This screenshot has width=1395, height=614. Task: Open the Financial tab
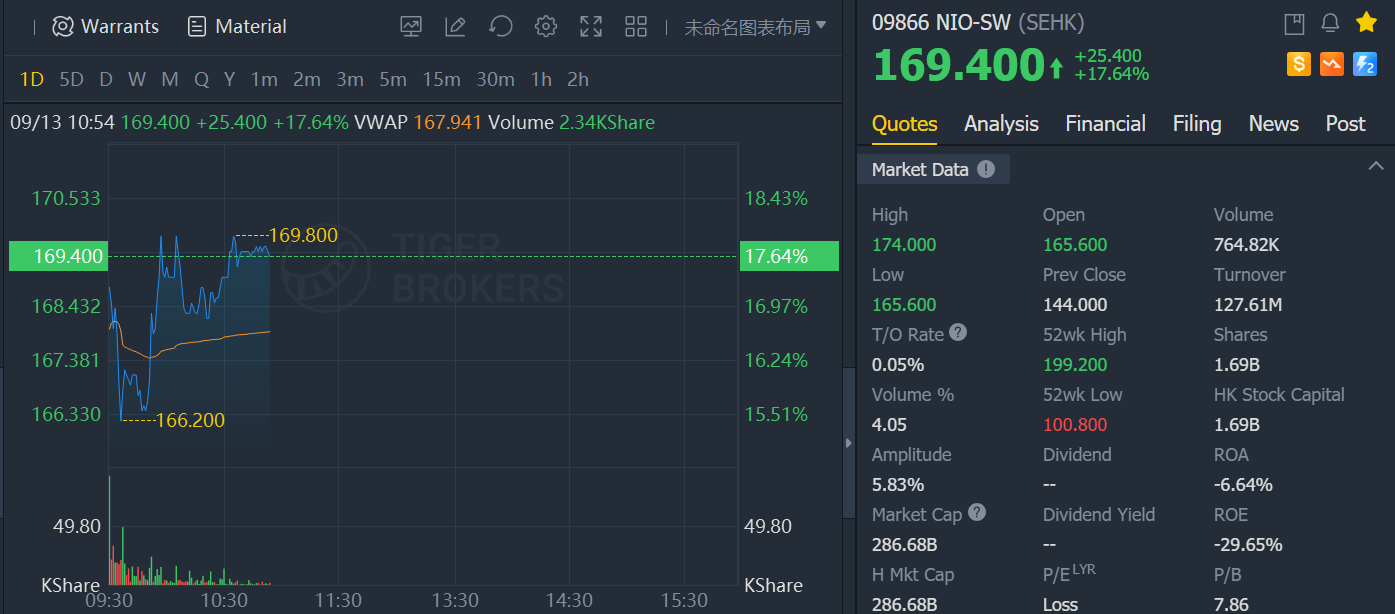click(1105, 124)
